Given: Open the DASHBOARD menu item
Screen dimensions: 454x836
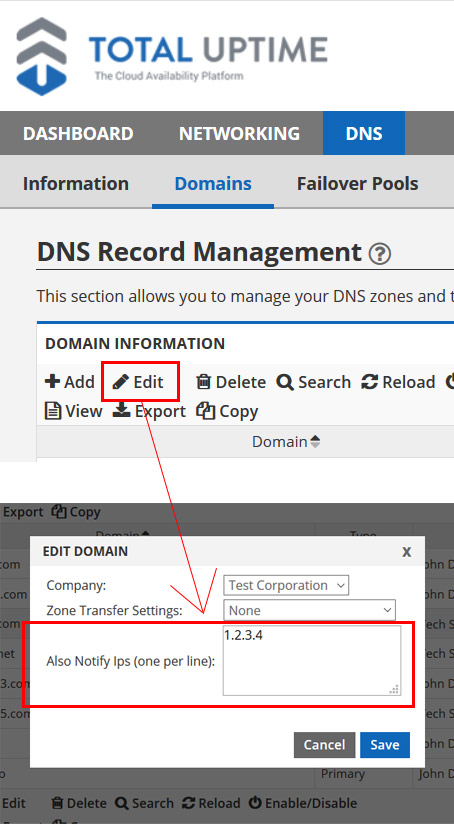Looking at the screenshot, I should click(x=78, y=133).
